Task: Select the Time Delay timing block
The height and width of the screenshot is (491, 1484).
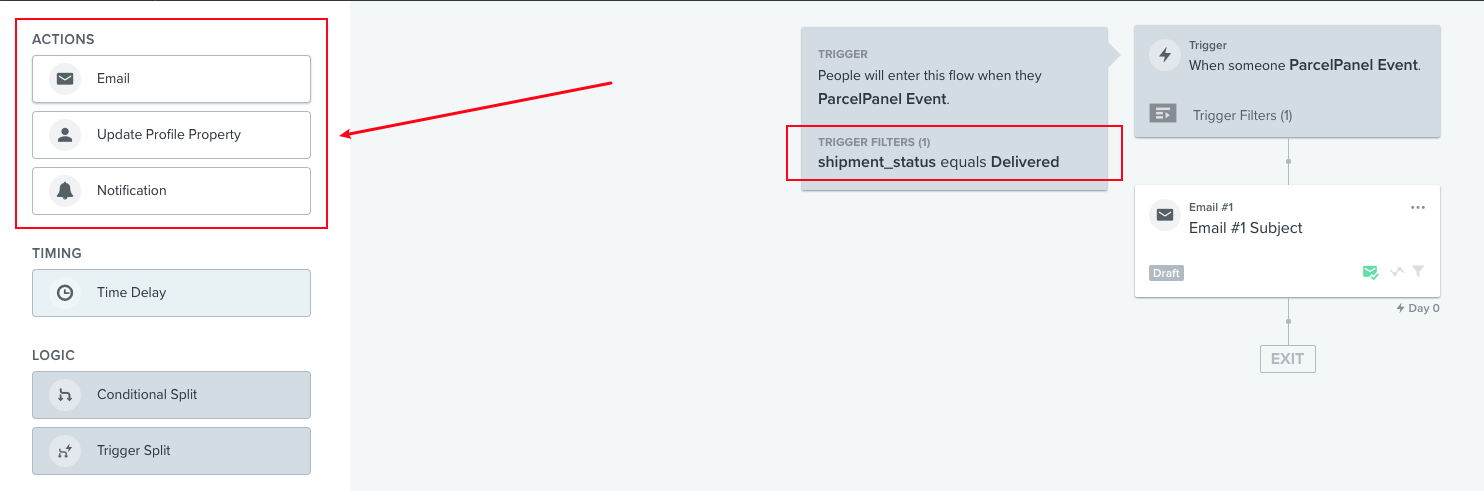Action: tap(171, 293)
